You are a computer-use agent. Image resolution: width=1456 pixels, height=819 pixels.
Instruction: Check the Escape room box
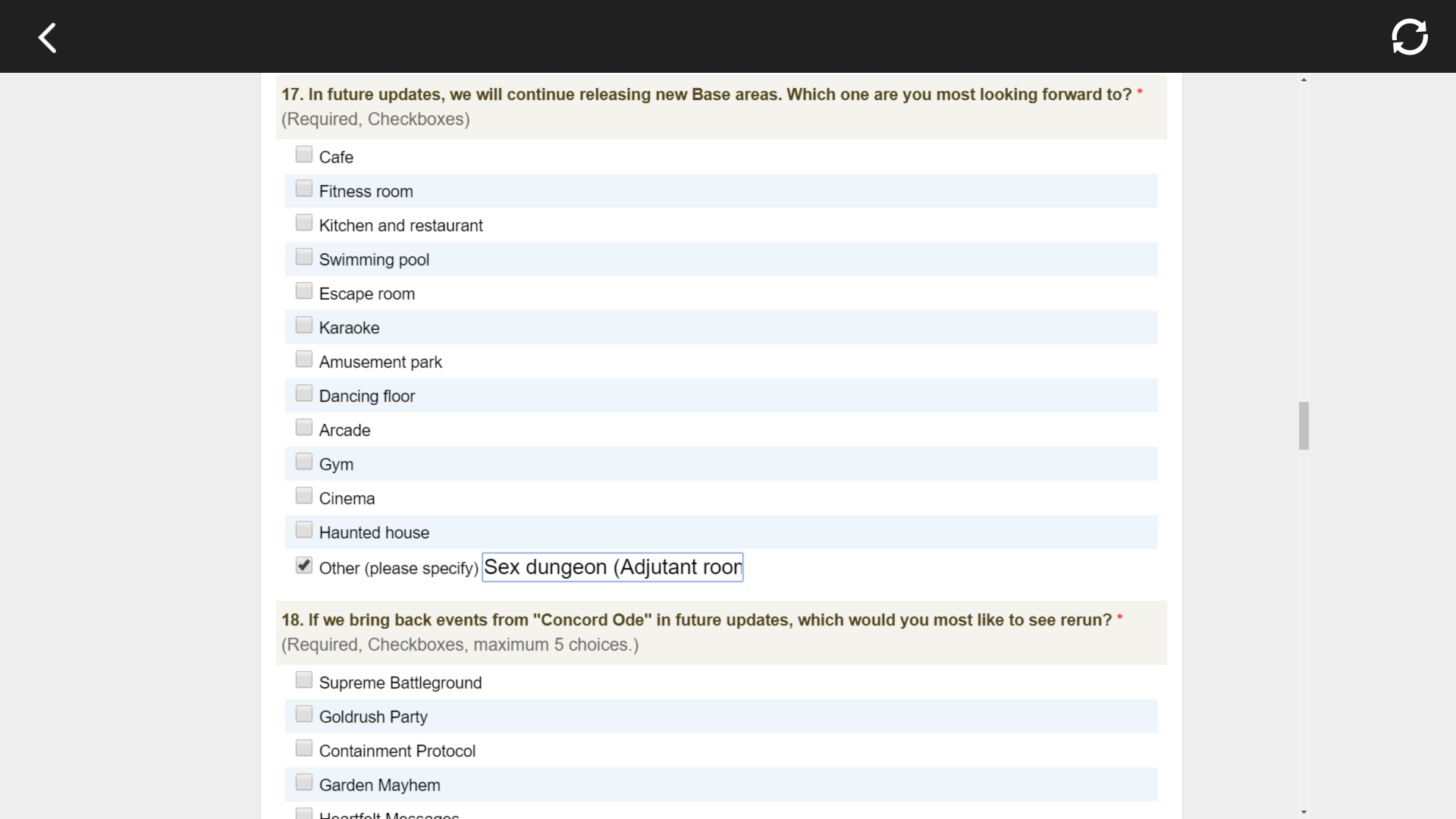(304, 291)
